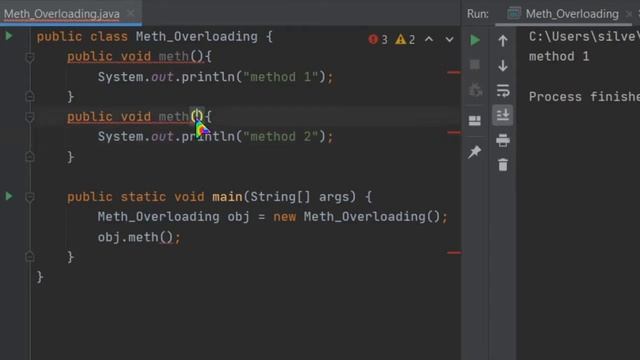Collapse fold end marker of first meth()
The image size is (640, 360).
click(30, 97)
